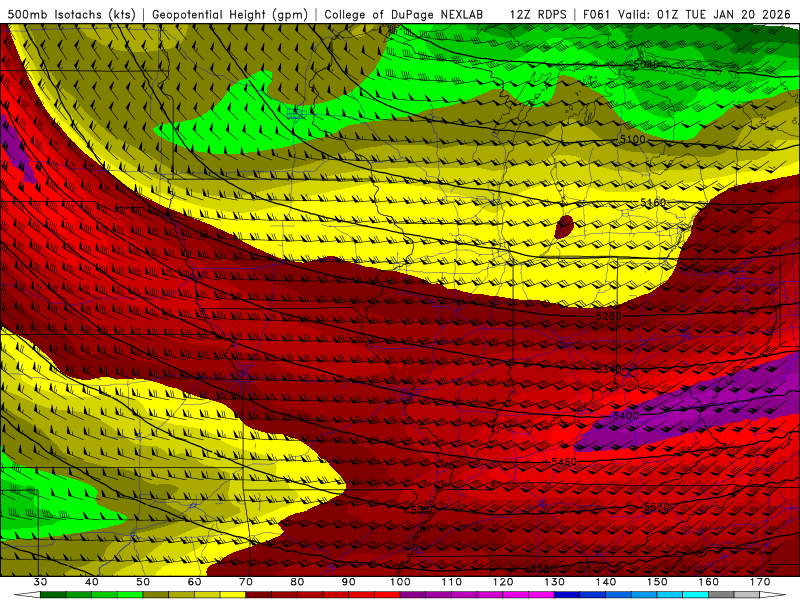Click the 5580 height contour label
Screen dimensions: 800x600
(x=543, y=568)
